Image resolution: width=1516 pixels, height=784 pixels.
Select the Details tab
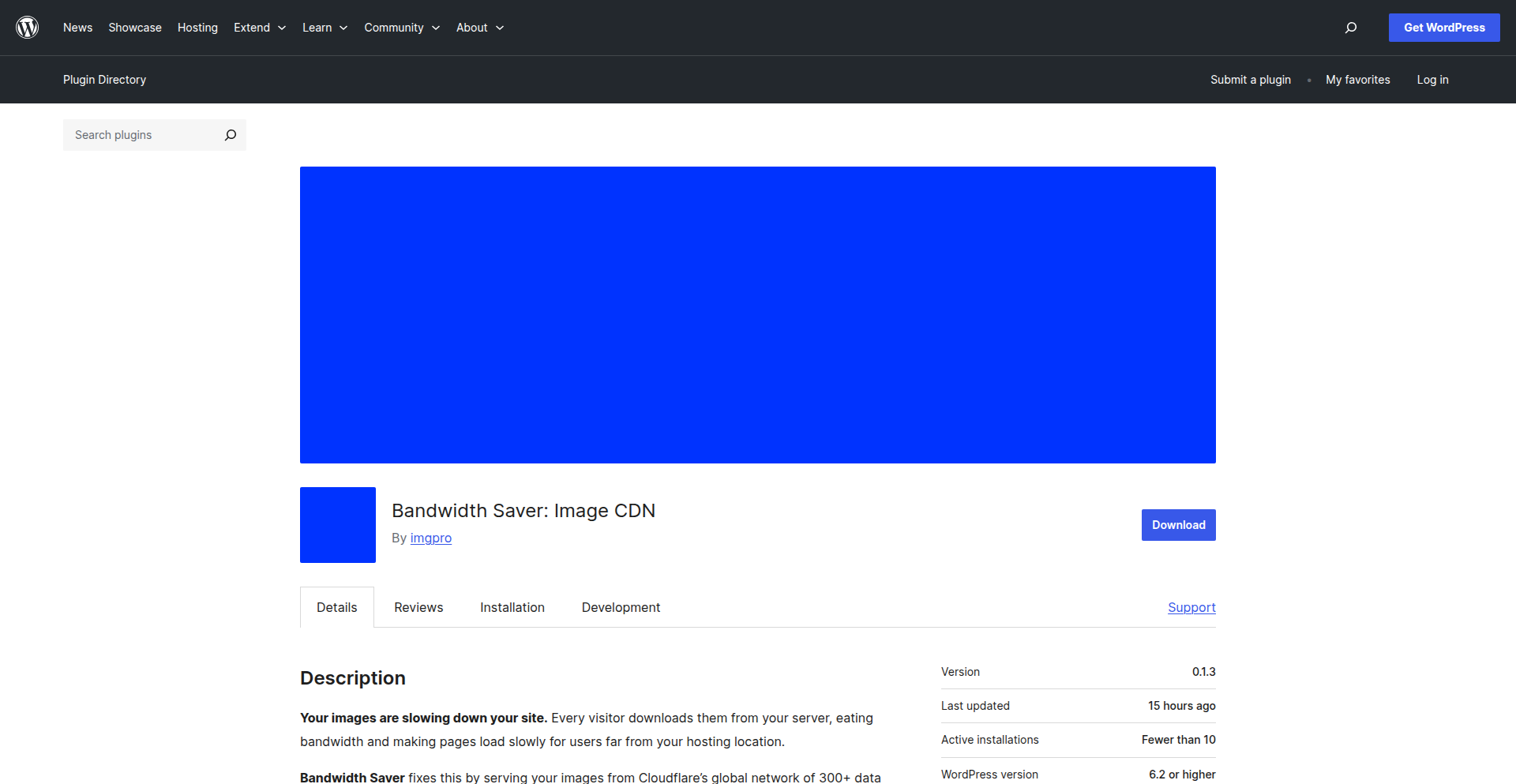pos(336,607)
